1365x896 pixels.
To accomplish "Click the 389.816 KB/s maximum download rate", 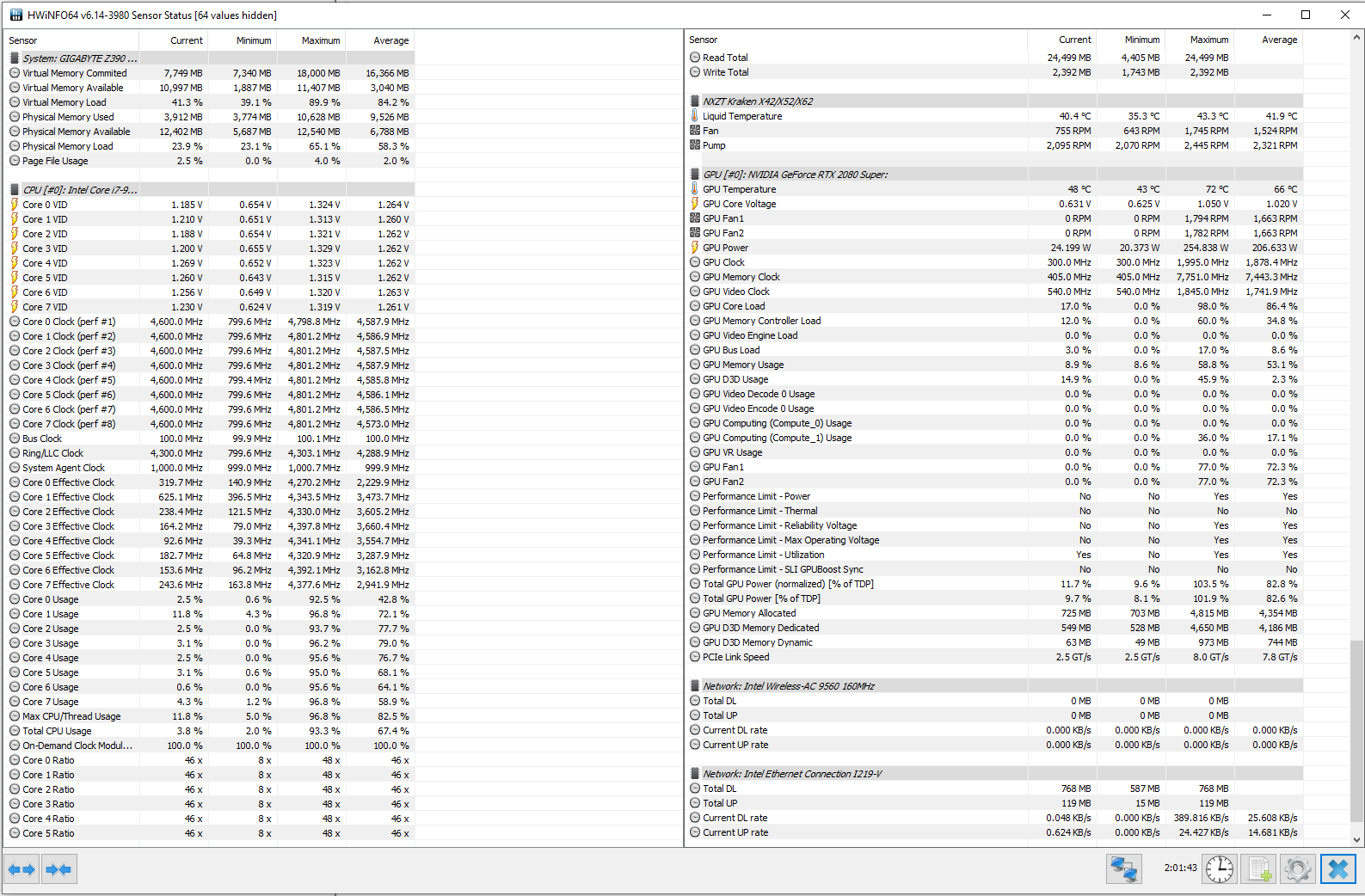I will (x=1201, y=818).
